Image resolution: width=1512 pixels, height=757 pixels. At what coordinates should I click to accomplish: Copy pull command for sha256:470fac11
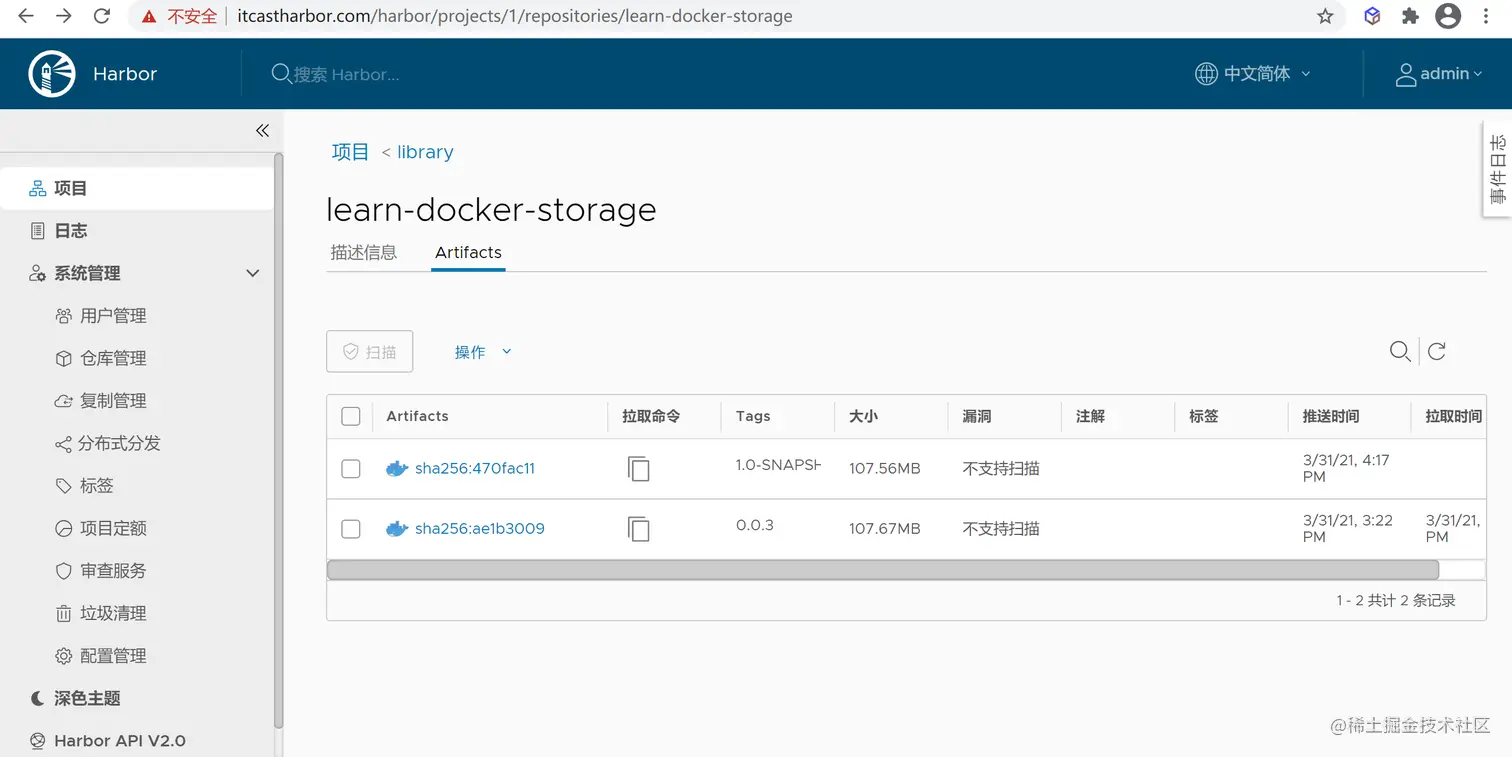click(639, 467)
